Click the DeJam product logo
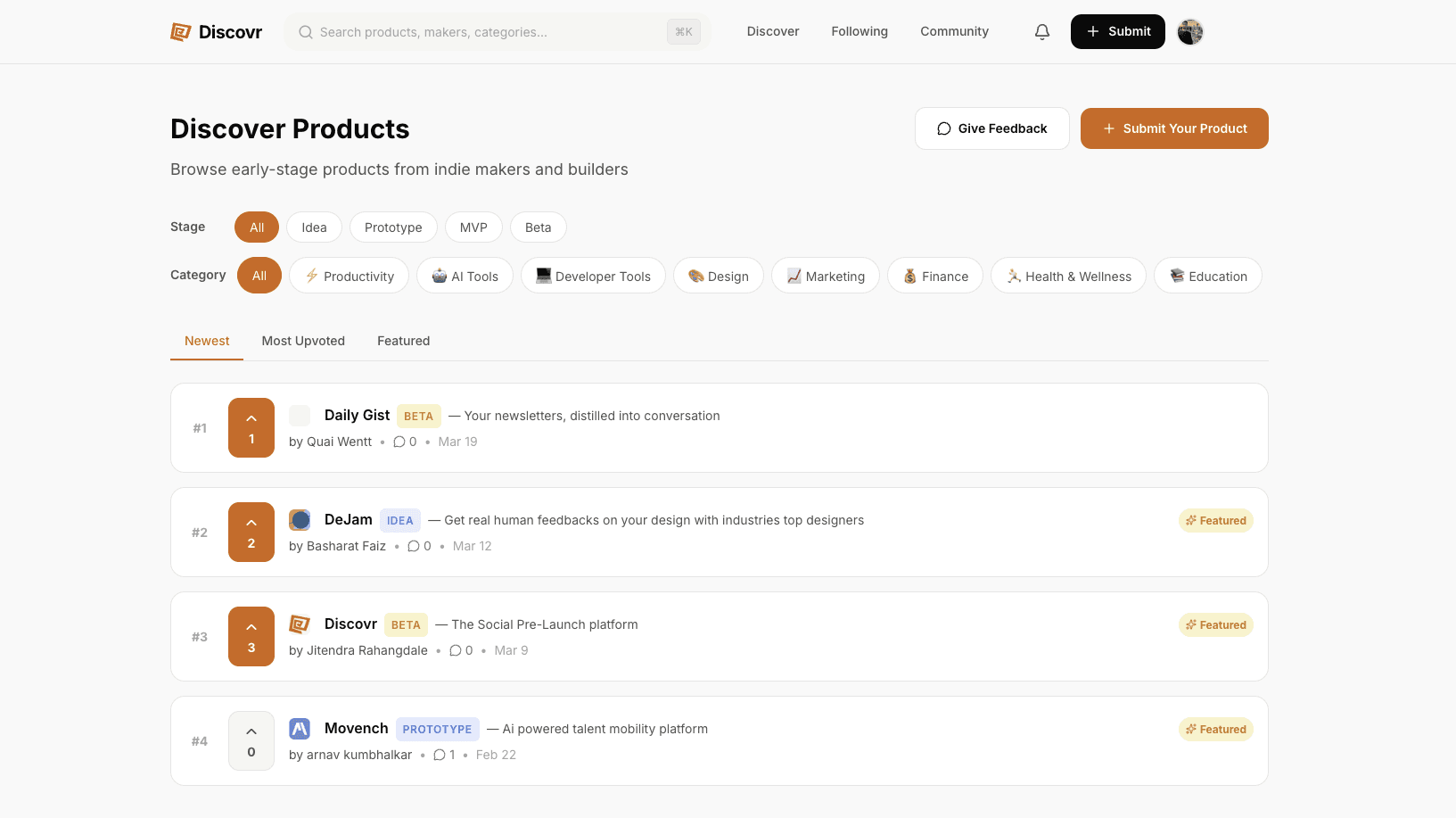 pyautogui.click(x=300, y=520)
